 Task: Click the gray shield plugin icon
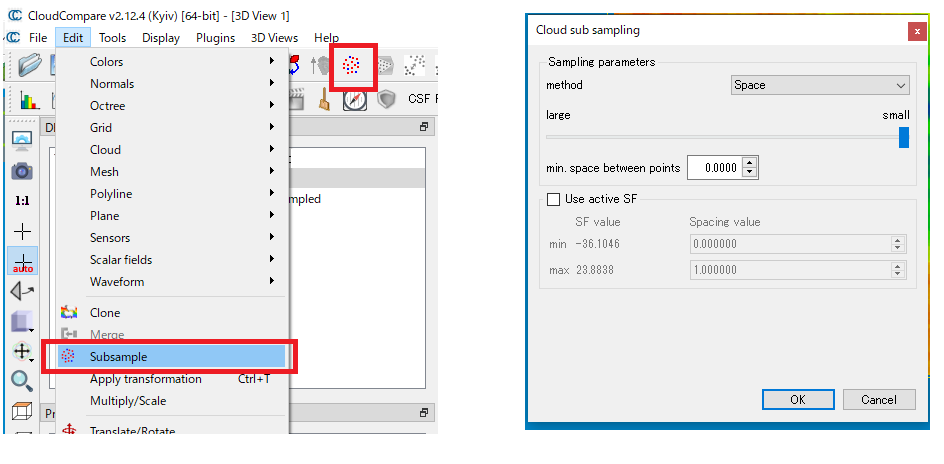pos(386,99)
